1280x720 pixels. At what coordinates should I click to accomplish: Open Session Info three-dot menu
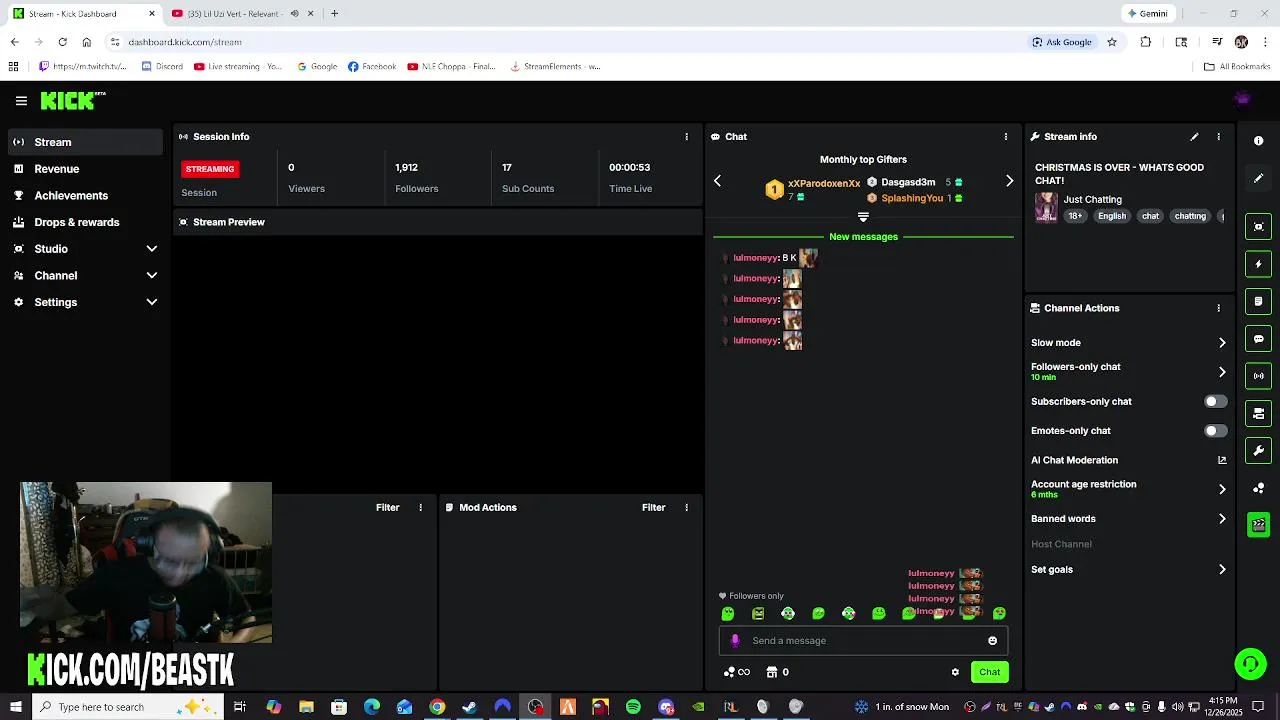pyautogui.click(x=686, y=137)
